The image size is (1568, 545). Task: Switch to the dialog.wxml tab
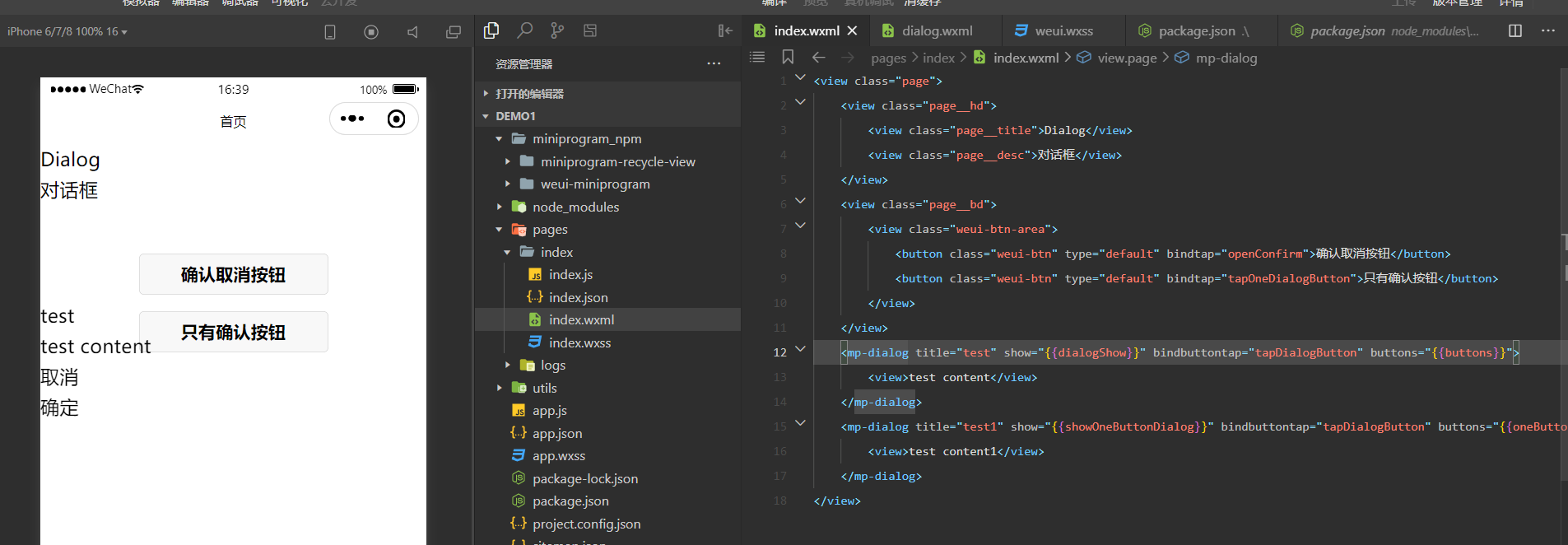click(937, 30)
